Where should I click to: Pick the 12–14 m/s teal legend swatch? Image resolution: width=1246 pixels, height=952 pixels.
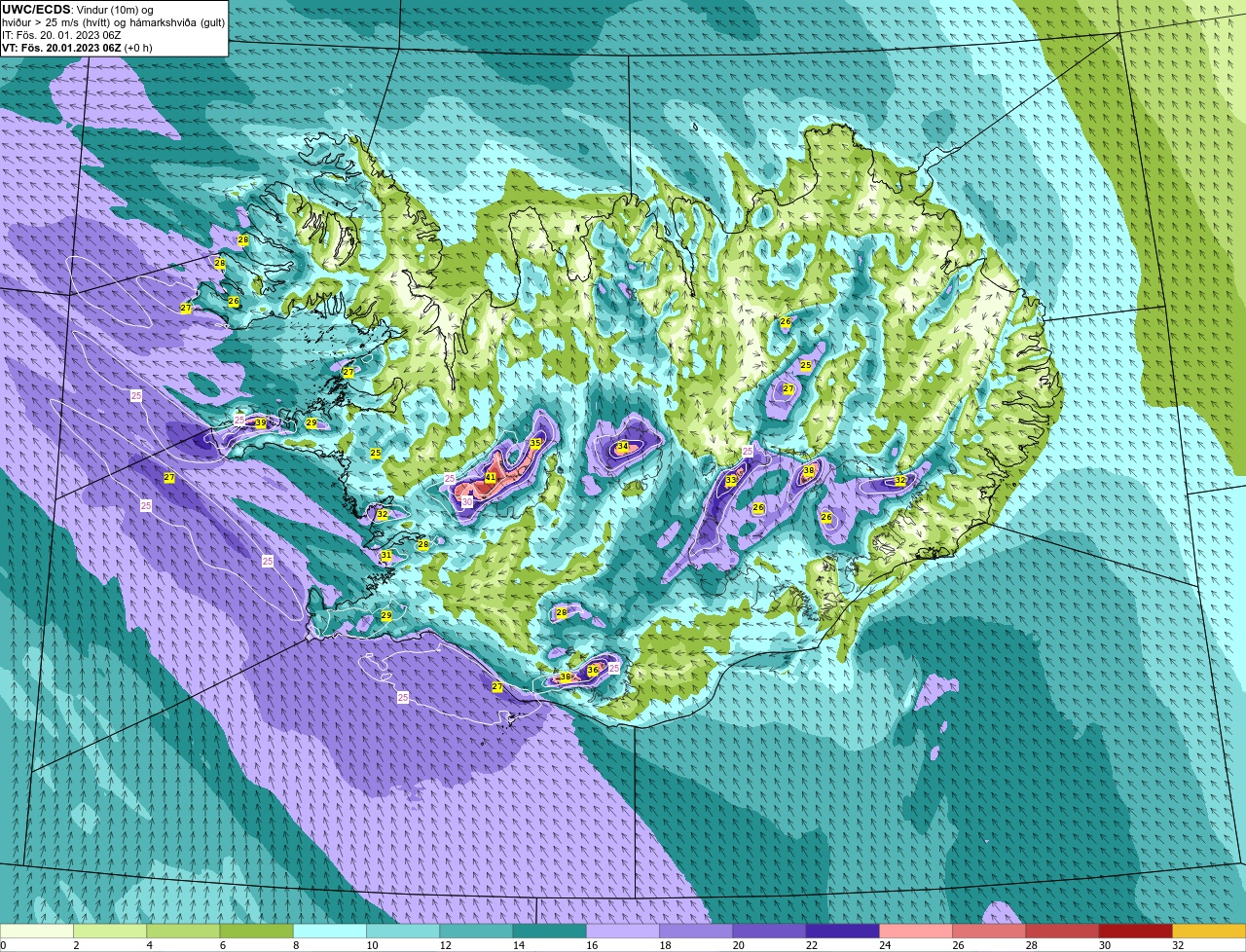pyautogui.click(x=476, y=931)
